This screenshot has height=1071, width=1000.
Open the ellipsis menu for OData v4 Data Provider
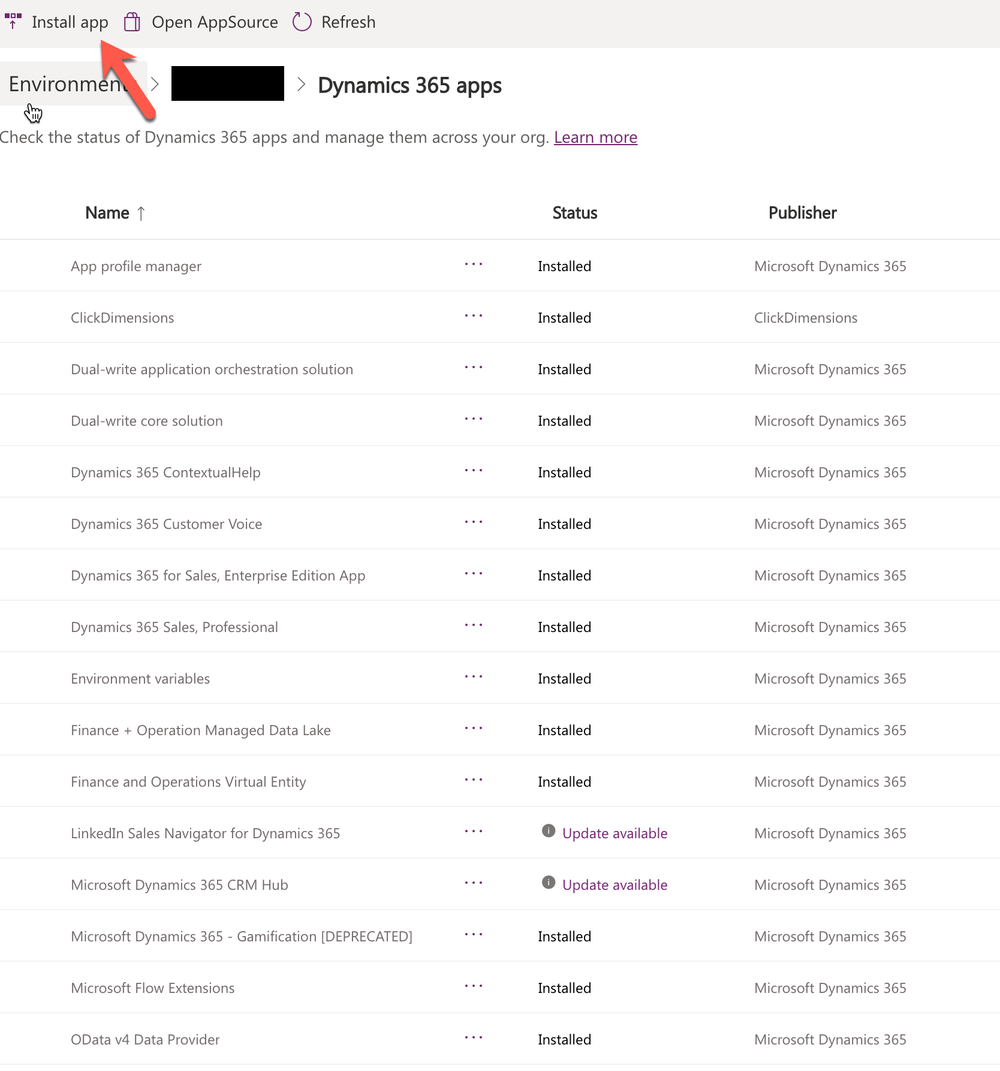click(x=473, y=1038)
